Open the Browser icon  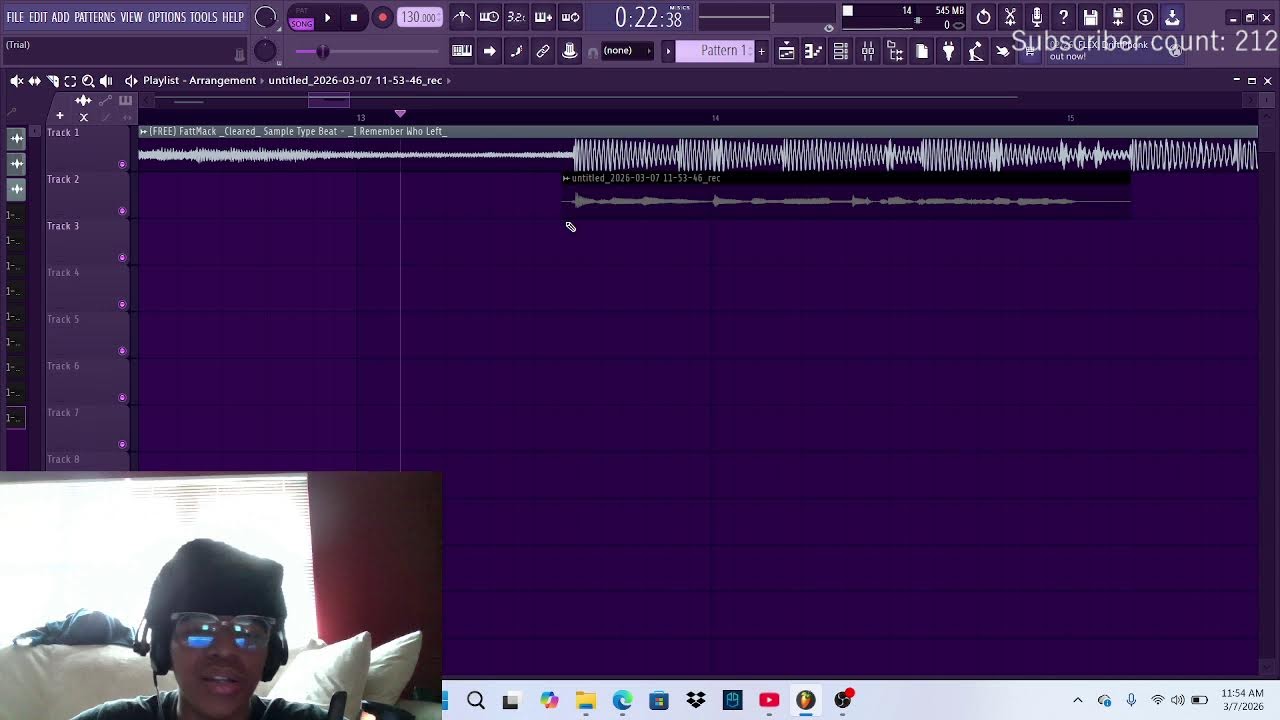895,51
